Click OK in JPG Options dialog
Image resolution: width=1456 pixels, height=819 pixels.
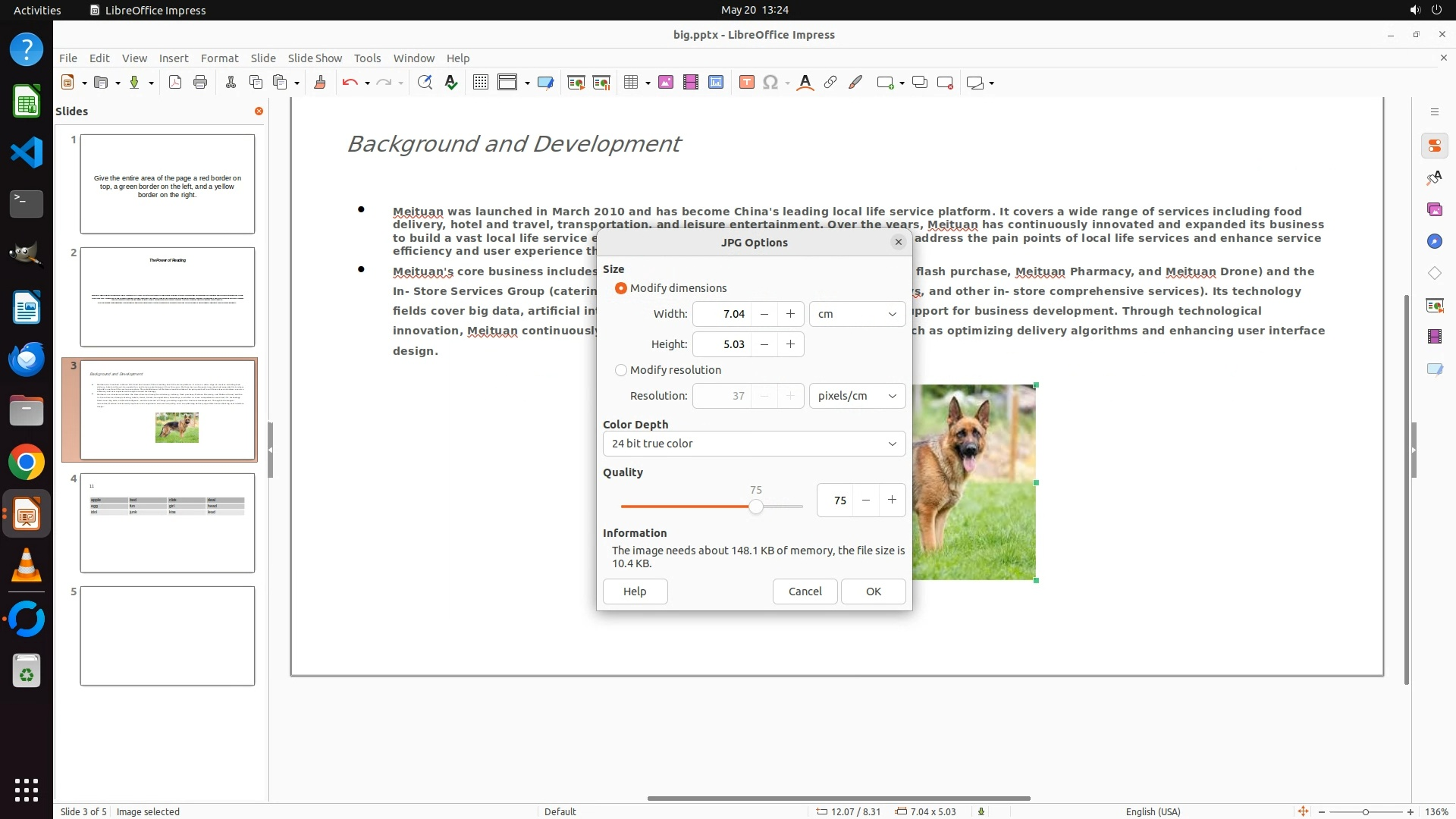click(x=873, y=591)
